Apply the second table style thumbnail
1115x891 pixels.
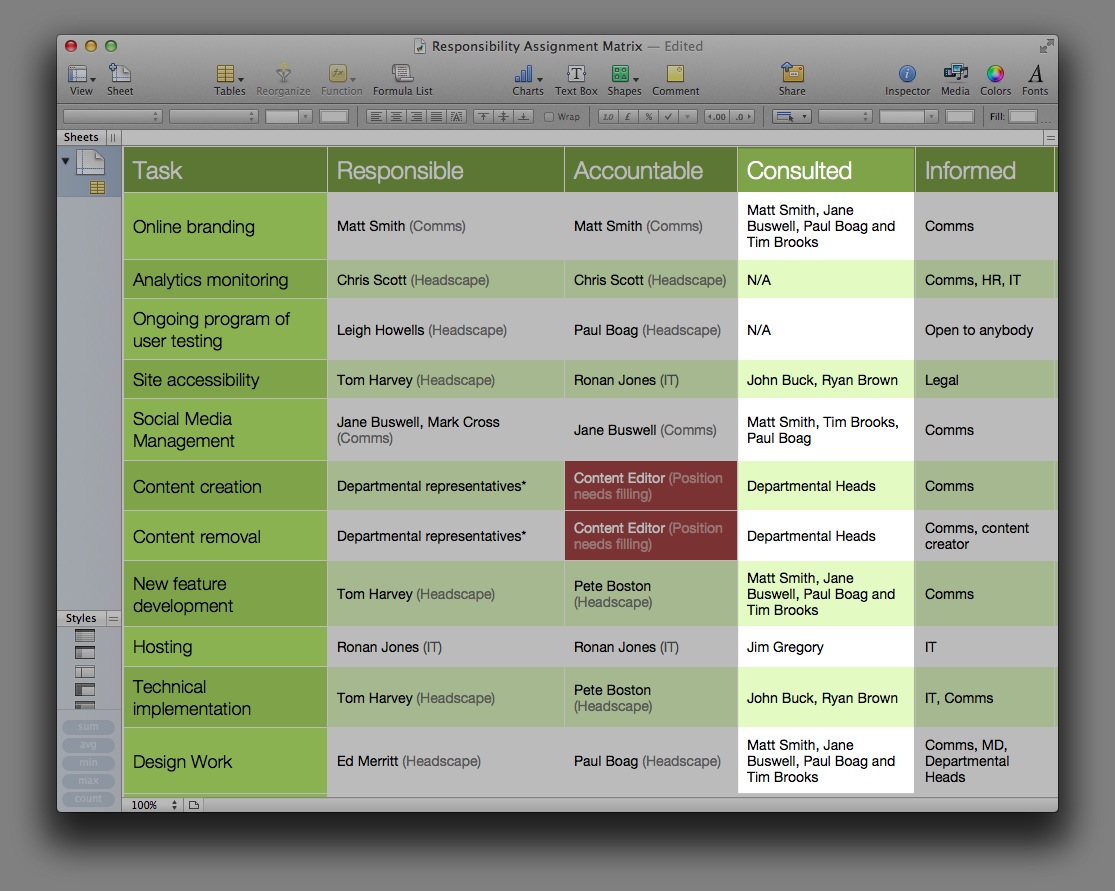click(x=85, y=653)
